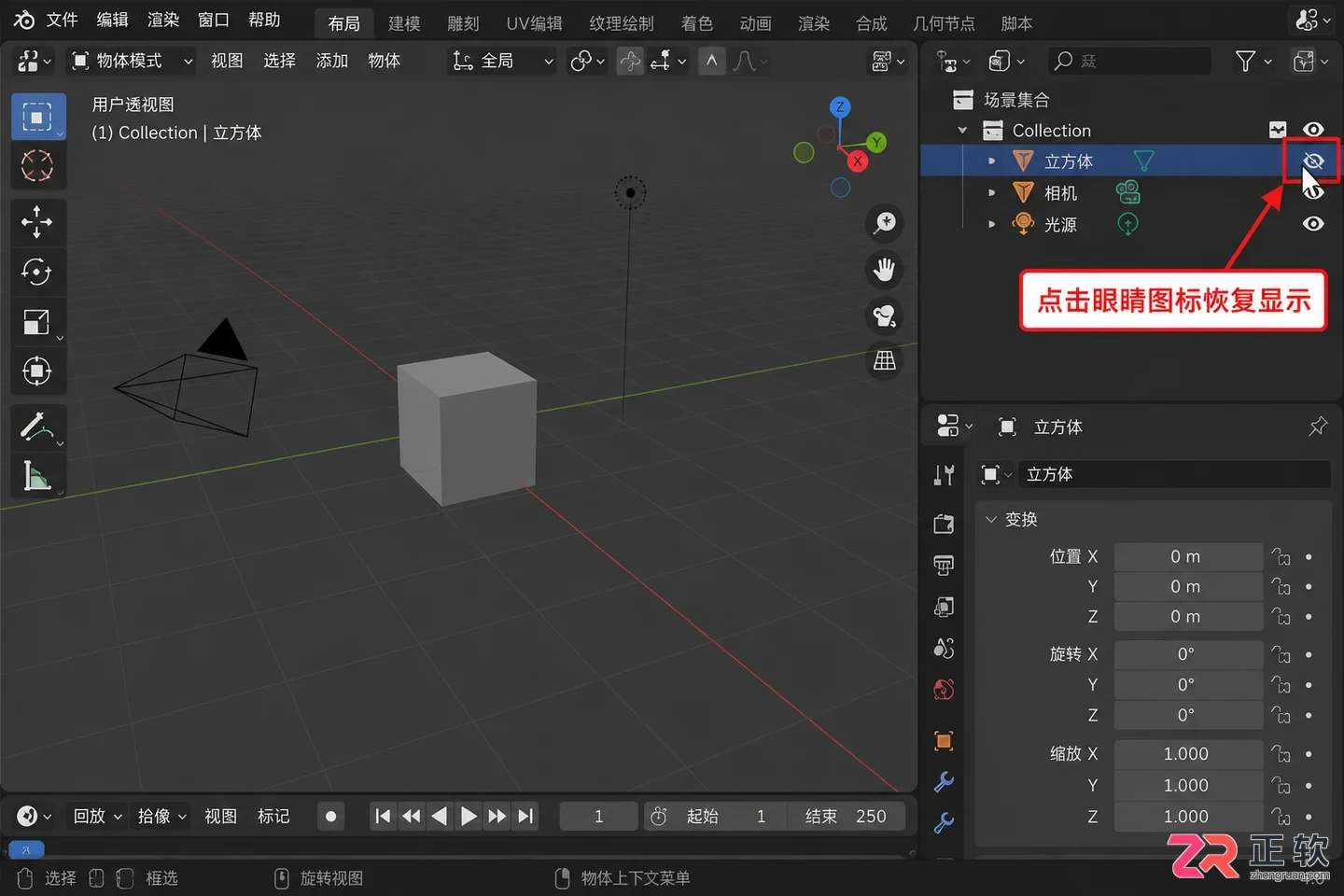The width and height of the screenshot is (1344, 896).
Task: Open the Tool settings properties tab
Action: tap(944, 475)
